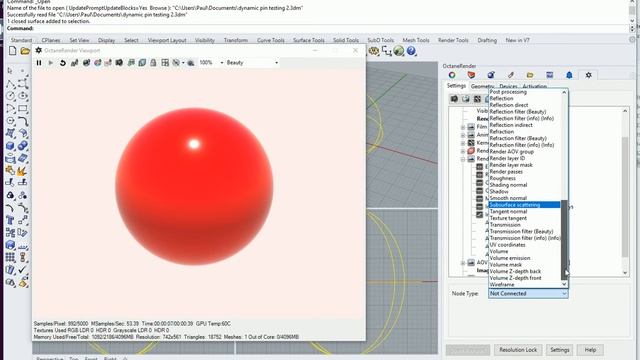The width and height of the screenshot is (640, 360).
Task: Click the Settings button at panel bottom
Action: click(559, 350)
